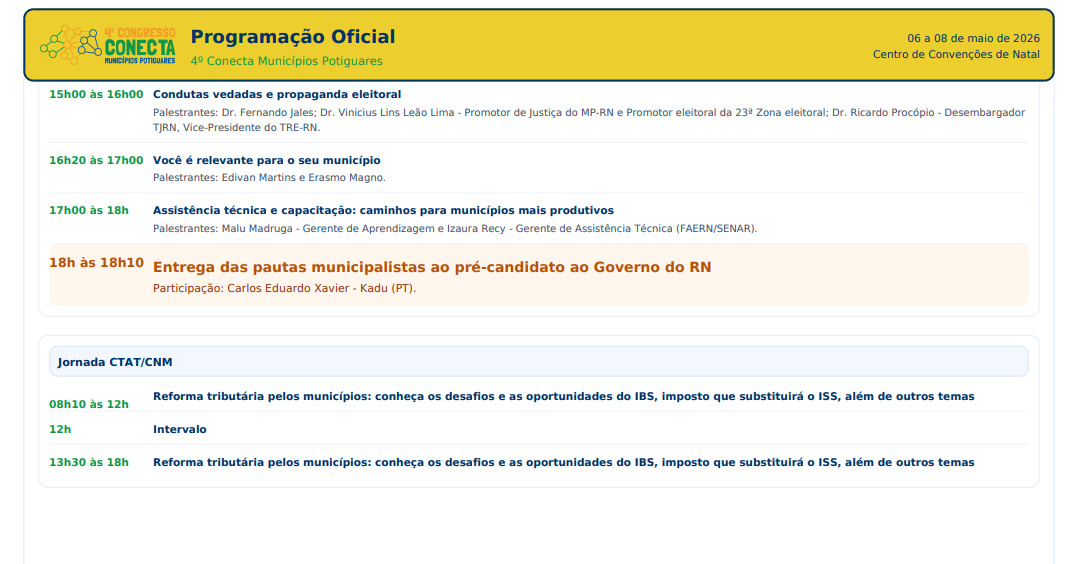Click the time '17h00 às 18h'
This screenshot has height=564, width=1078.
[89, 210]
